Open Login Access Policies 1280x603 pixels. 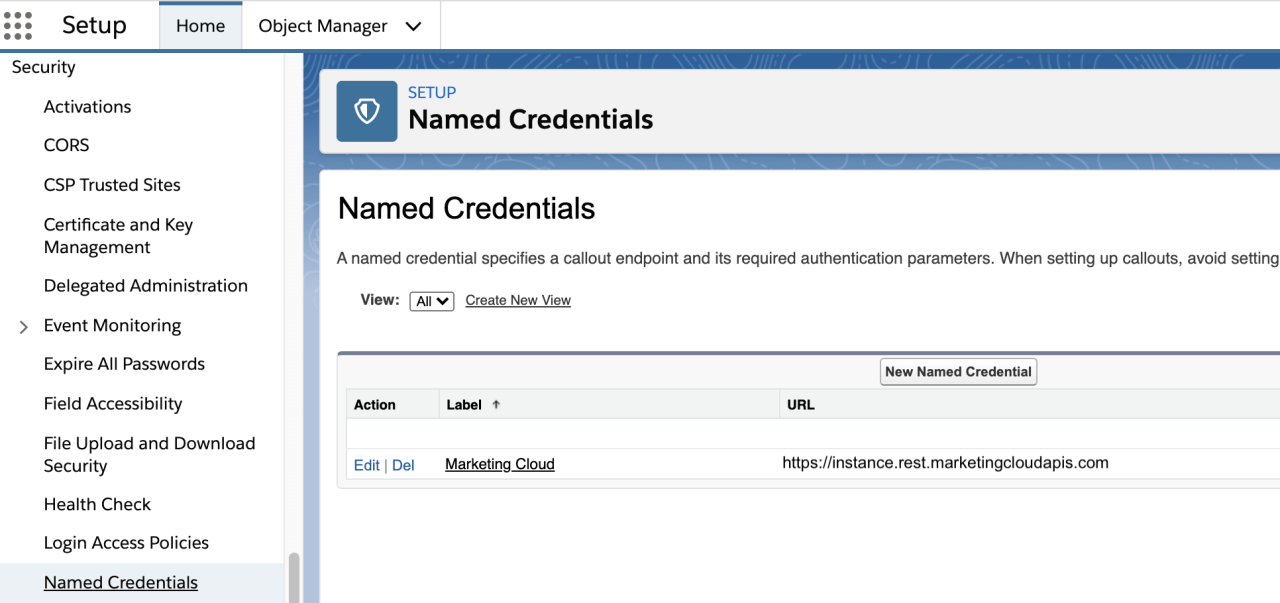[126, 543]
